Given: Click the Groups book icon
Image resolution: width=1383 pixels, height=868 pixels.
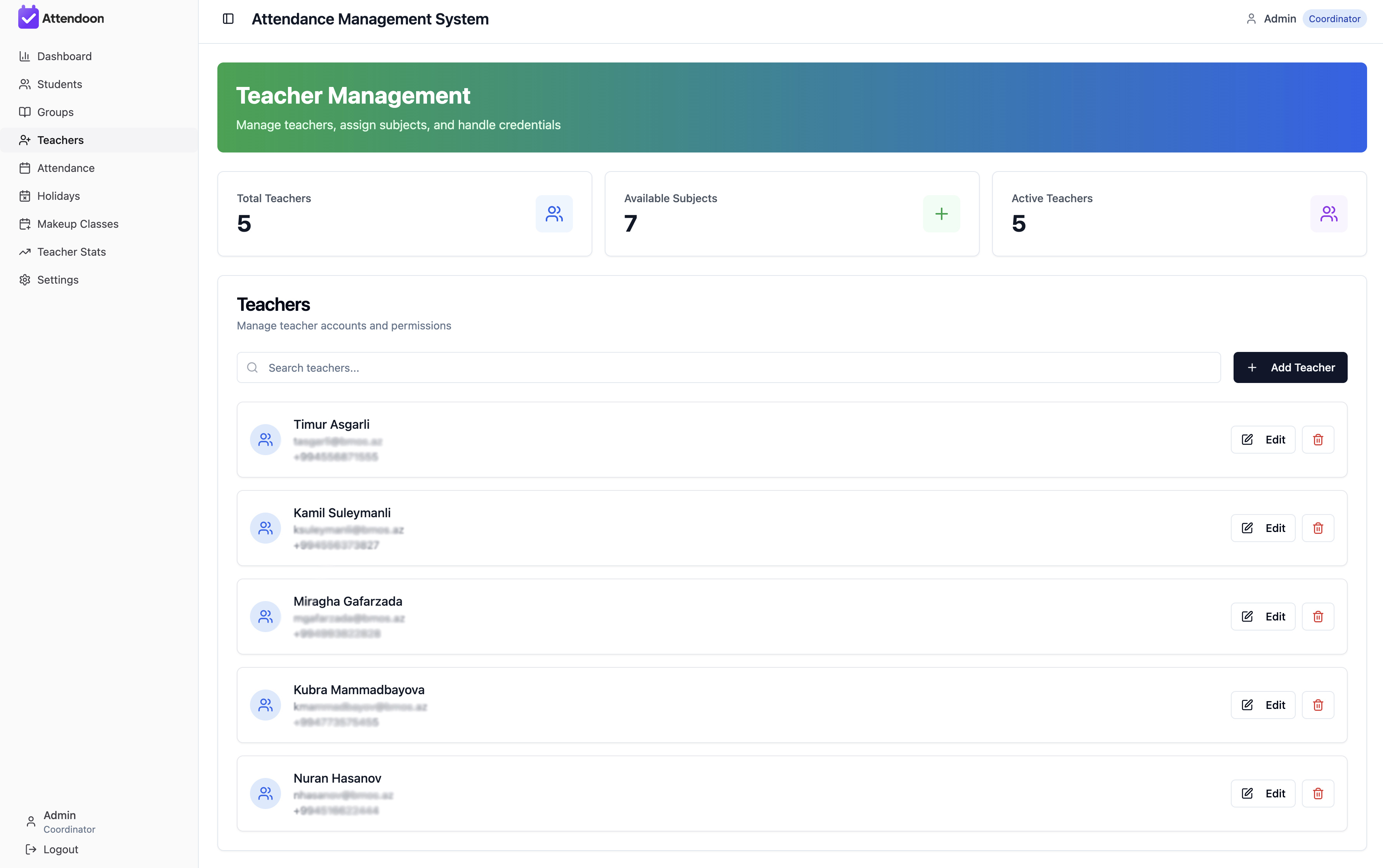Looking at the screenshot, I should click(x=25, y=112).
